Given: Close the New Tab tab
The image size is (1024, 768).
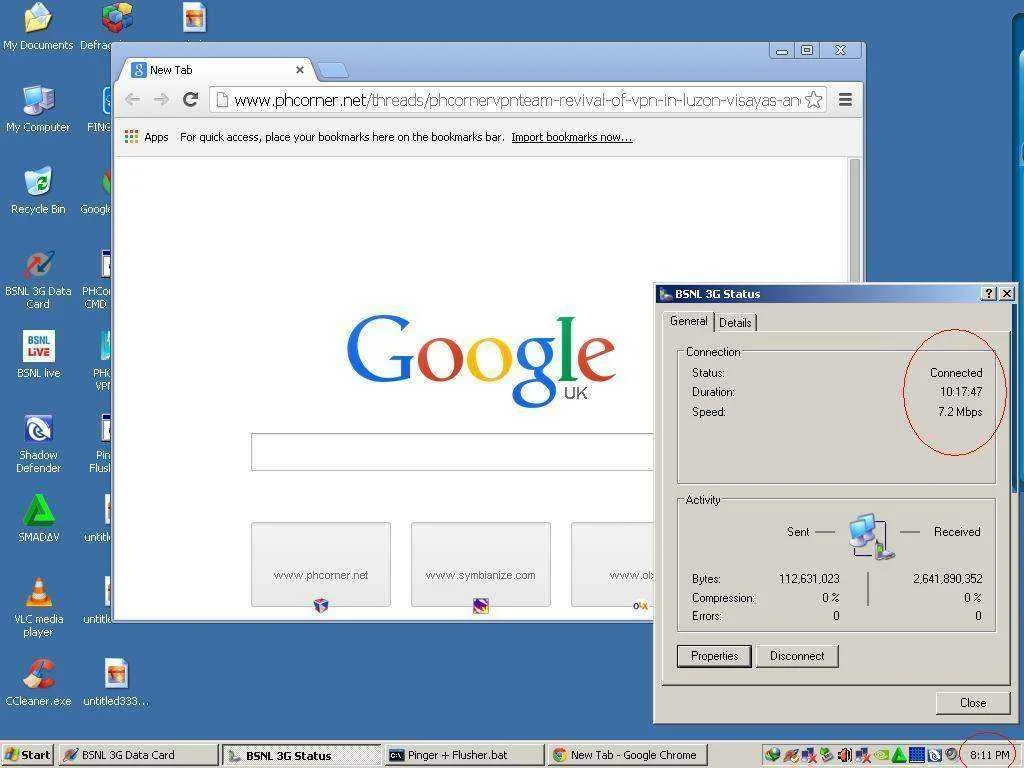Looking at the screenshot, I should pyautogui.click(x=300, y=70).
